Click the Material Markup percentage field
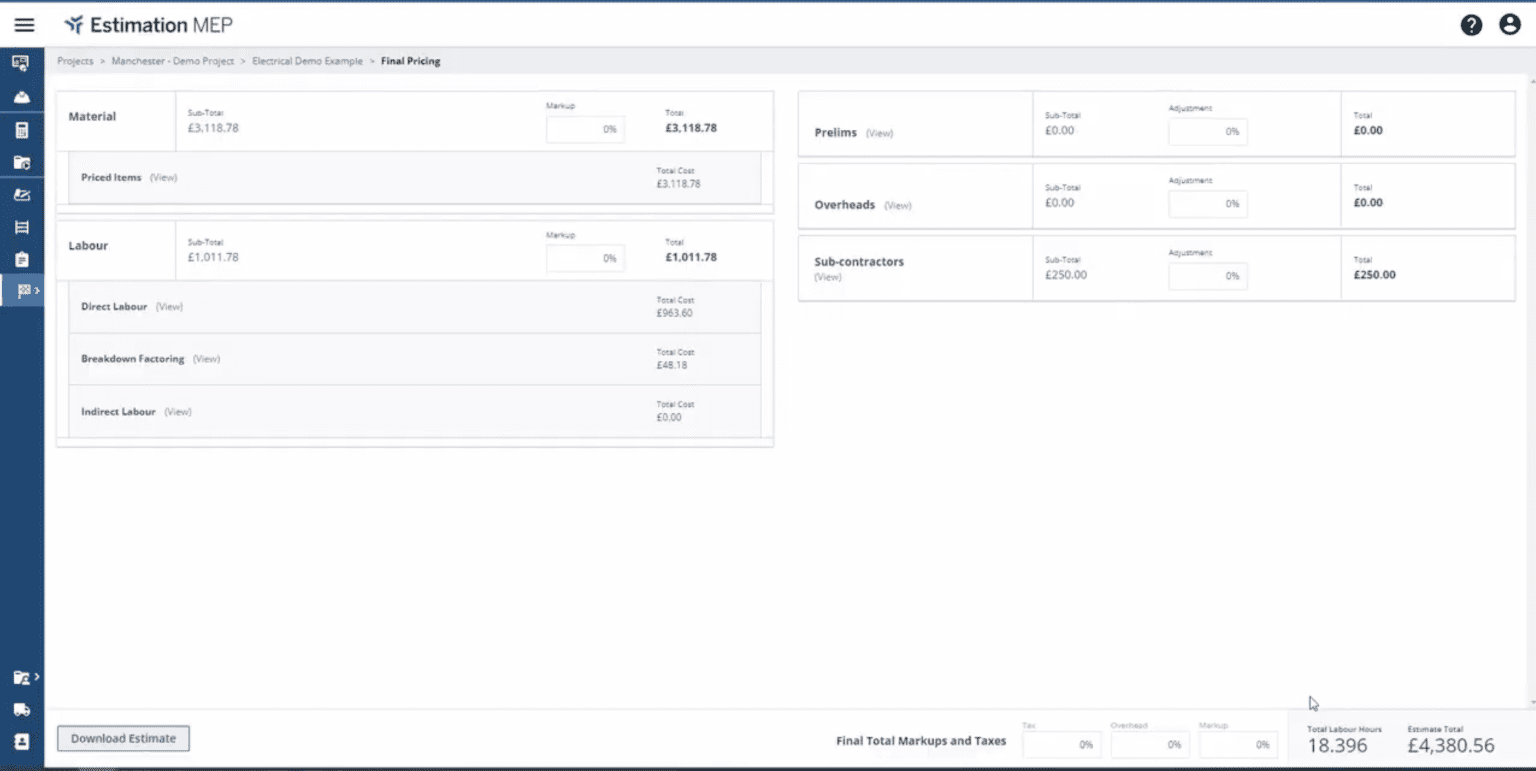The width and height of the screenshot is (1536, 771). (585, 129)
